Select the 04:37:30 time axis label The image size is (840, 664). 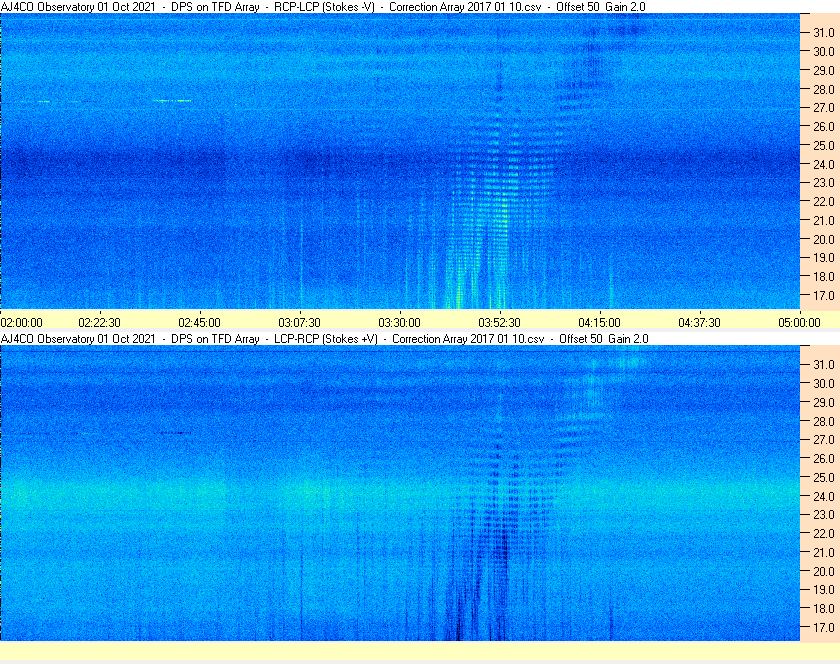pyautogui.click(x=700, y=323)
